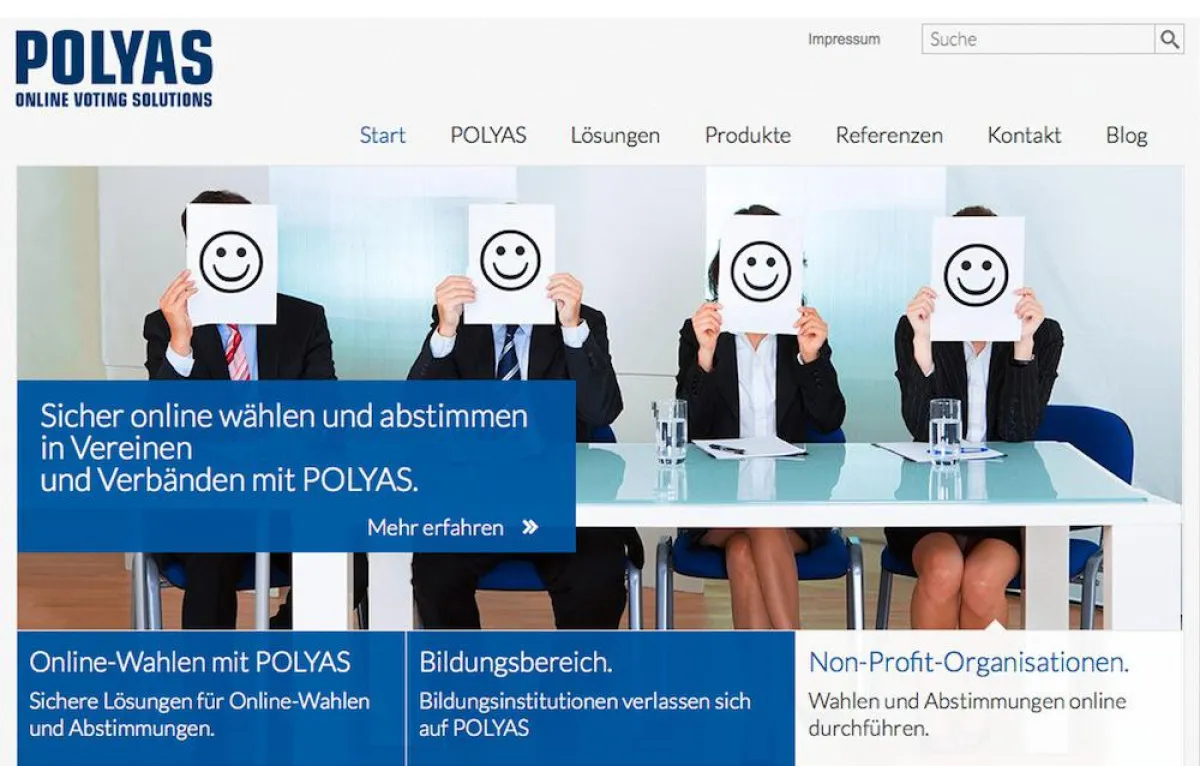This screenshot has width=1200, height=766.
Task: Click text 'Sichere Lösungen für Online-Wahlen'
Action: pos(199,701)
